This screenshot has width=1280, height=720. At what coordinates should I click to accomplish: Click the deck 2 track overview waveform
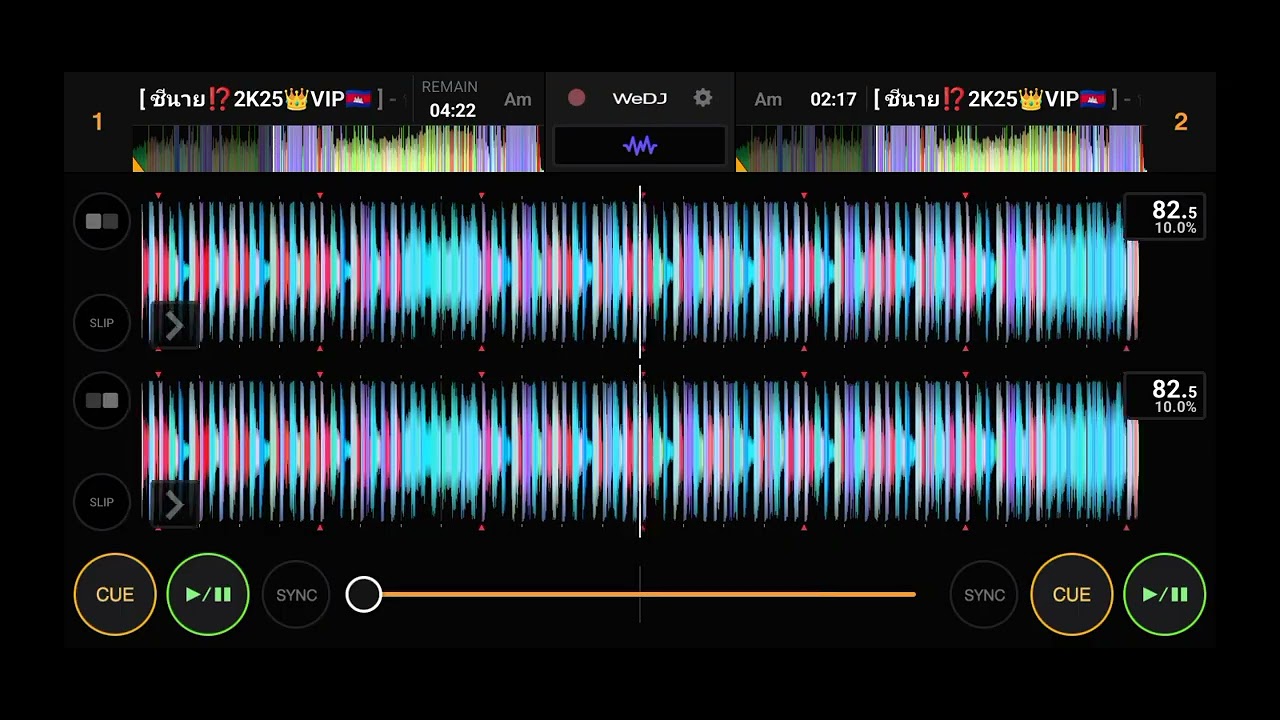point(941,148)
